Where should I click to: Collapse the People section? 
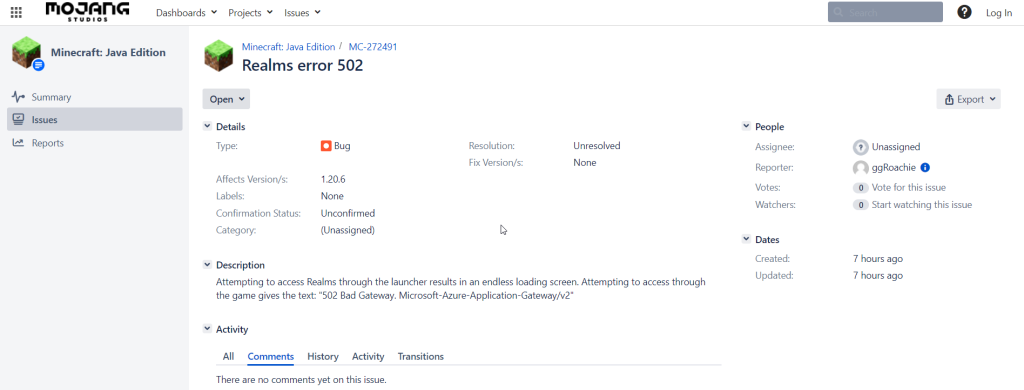click(x=746, y=127)
